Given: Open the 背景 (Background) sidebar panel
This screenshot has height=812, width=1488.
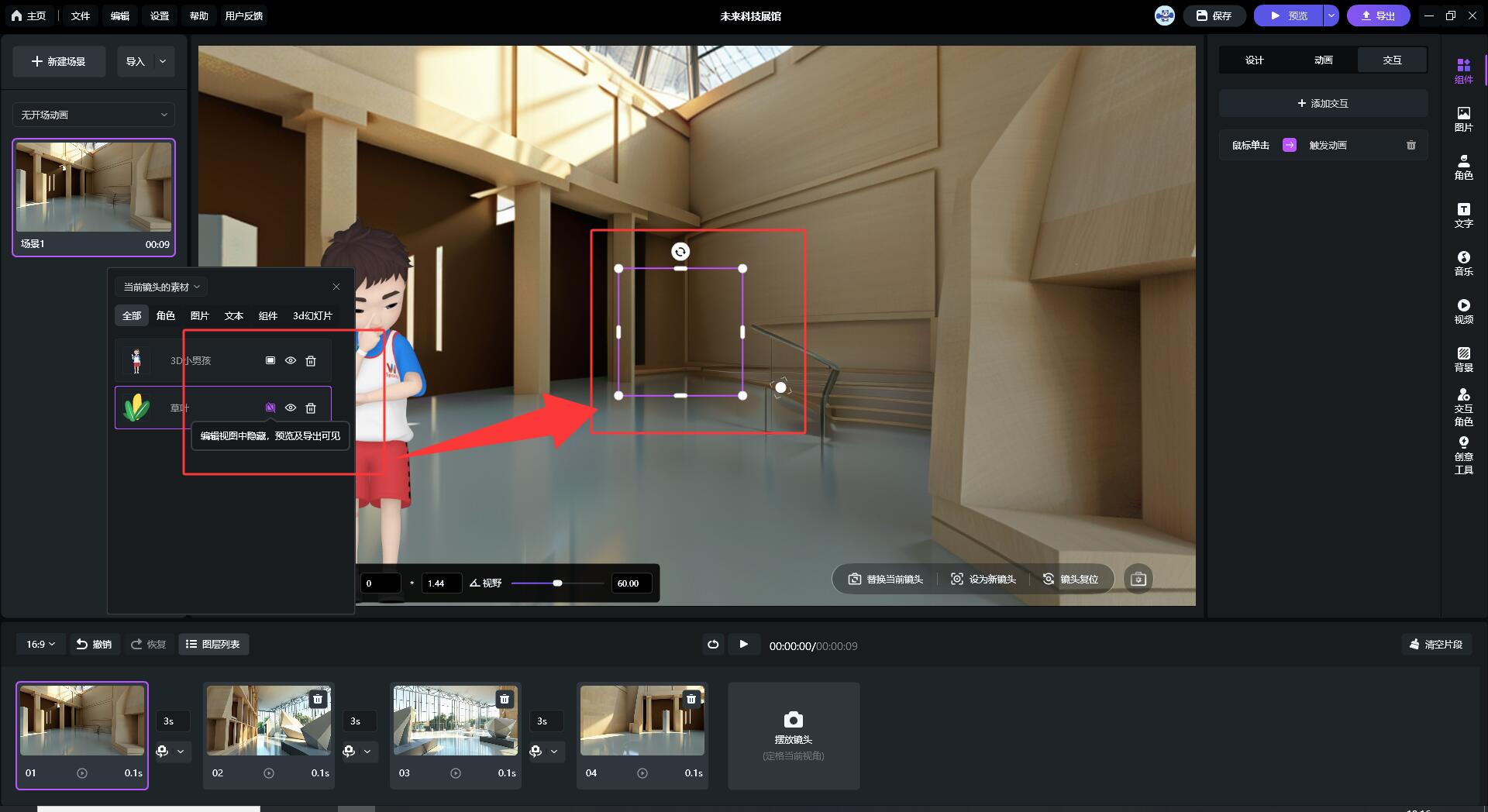Looking at the screenshot, I should coord(1463,360).
